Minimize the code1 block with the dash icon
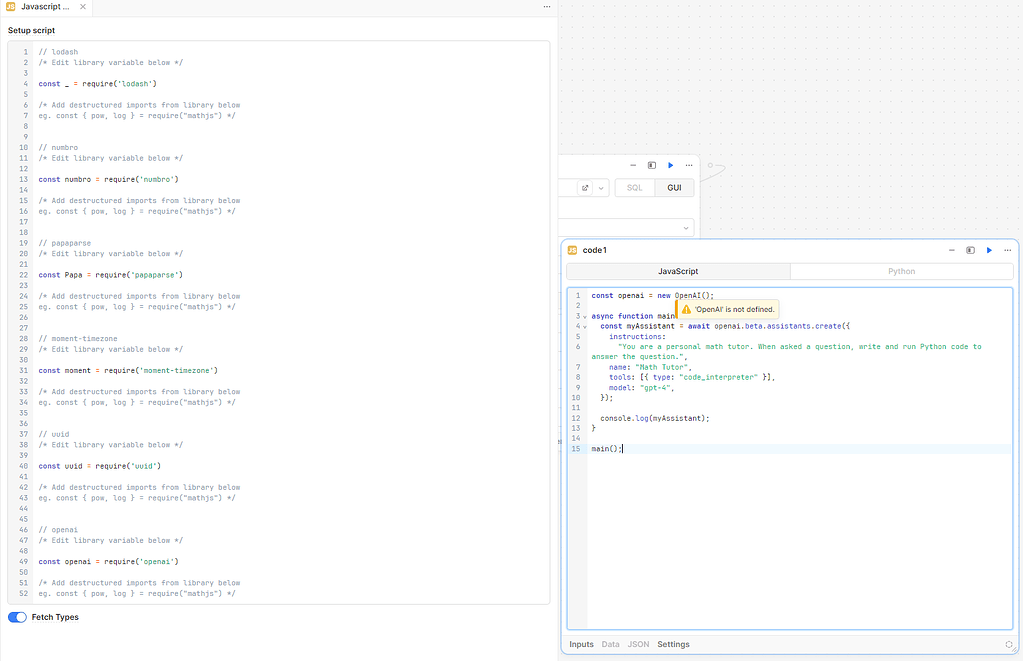 pos(951,250)
